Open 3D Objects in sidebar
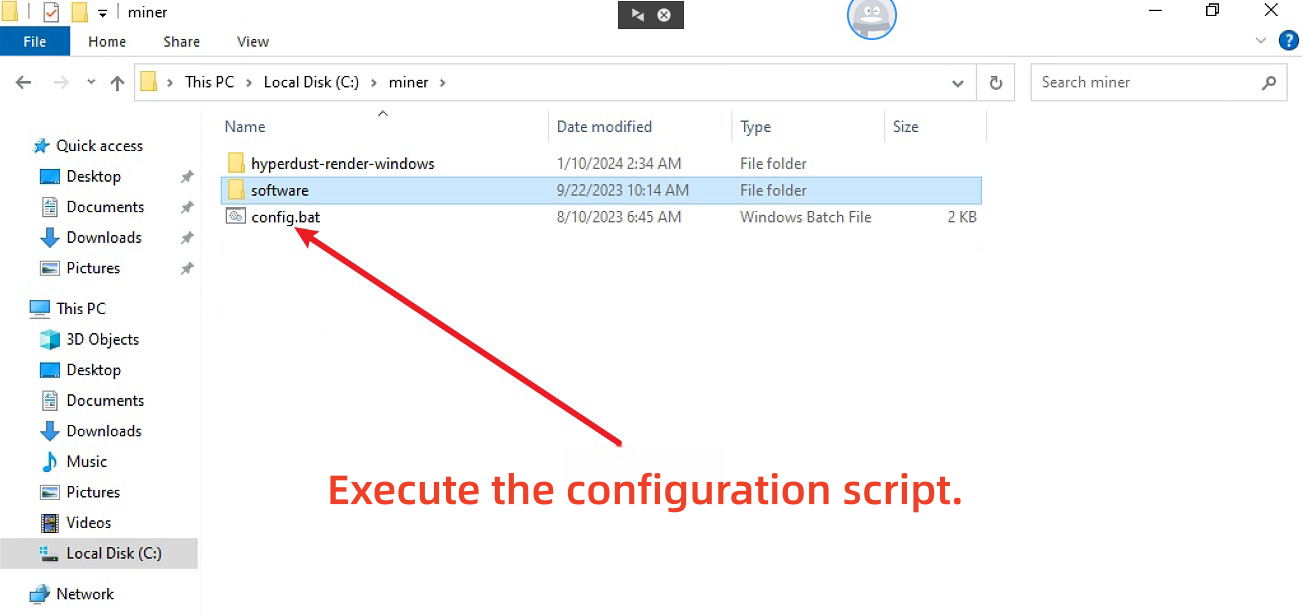The image size is (1303, 615). [102, 339]
